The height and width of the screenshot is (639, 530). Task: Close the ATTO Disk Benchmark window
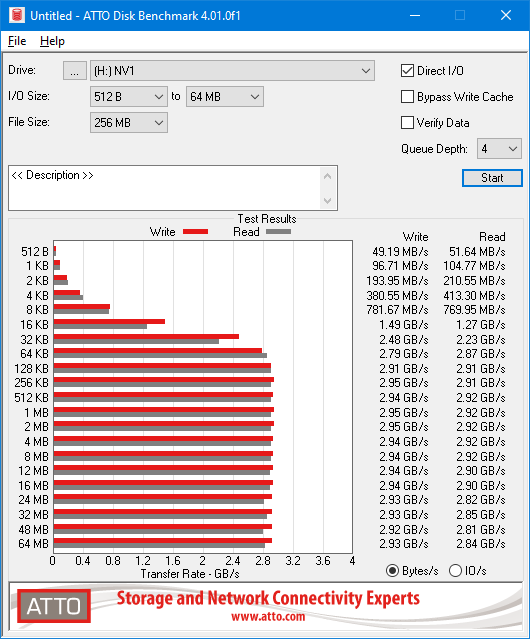[x=506, y=15]
